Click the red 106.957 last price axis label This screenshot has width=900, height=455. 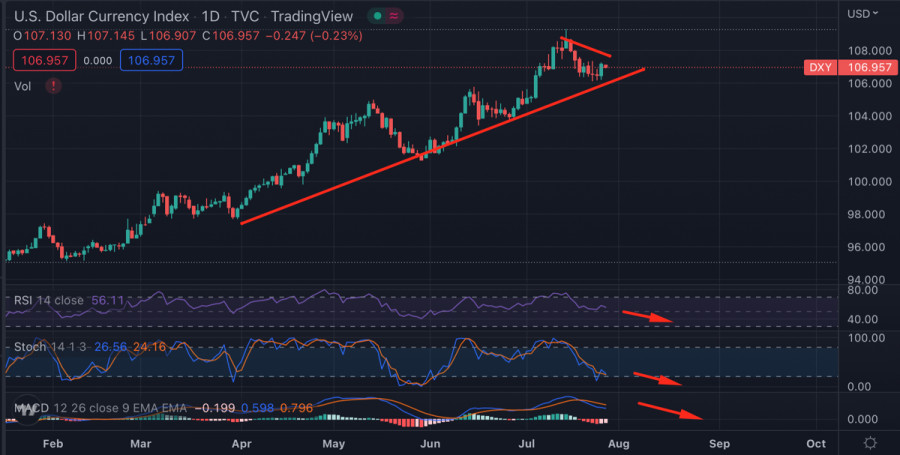pos(869,67)
